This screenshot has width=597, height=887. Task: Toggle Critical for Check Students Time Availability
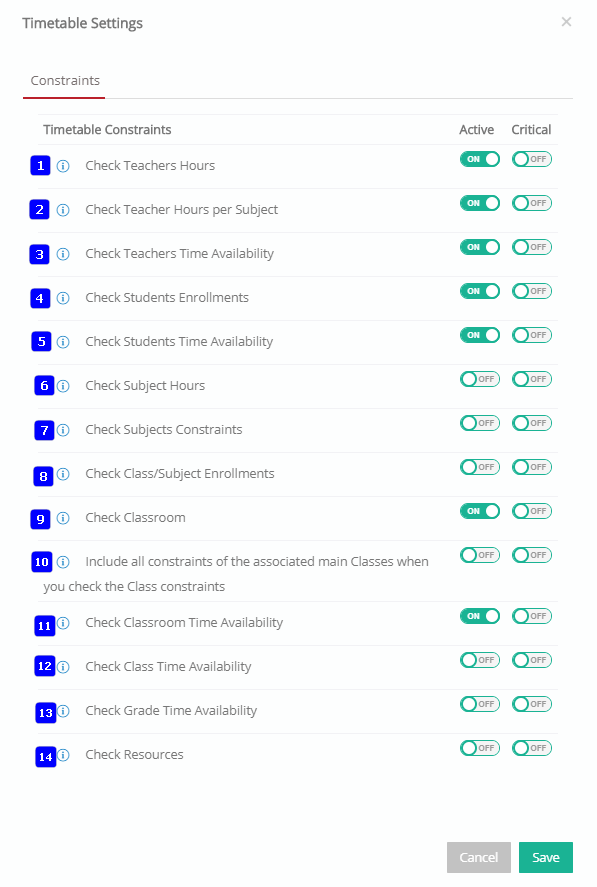[x=532, y=335]
